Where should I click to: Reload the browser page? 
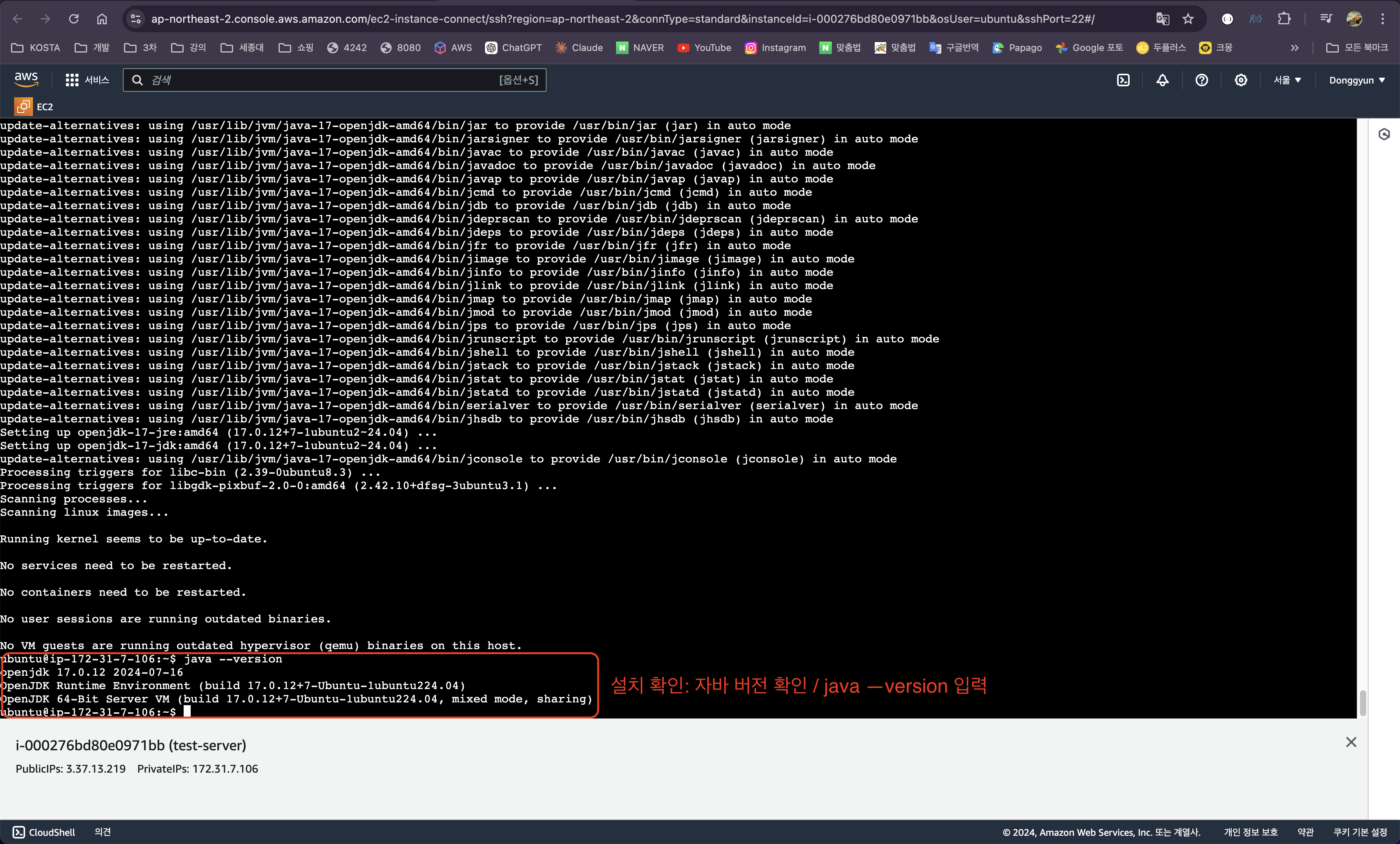(x=73, y=19)
